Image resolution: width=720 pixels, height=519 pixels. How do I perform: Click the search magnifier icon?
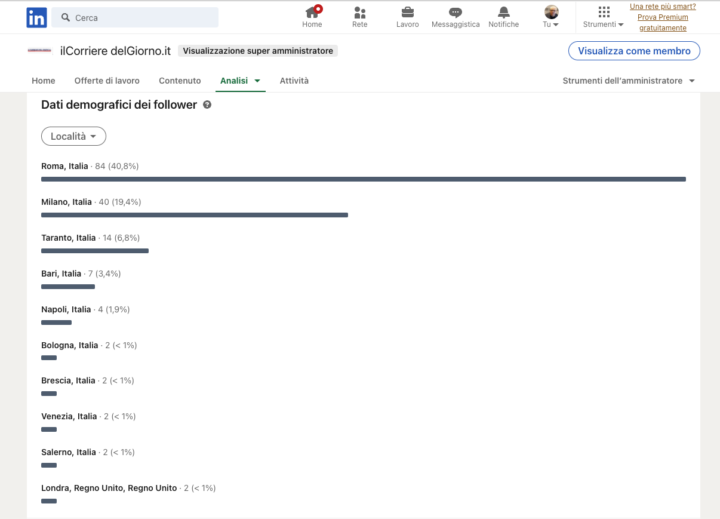tap(66, 17)
